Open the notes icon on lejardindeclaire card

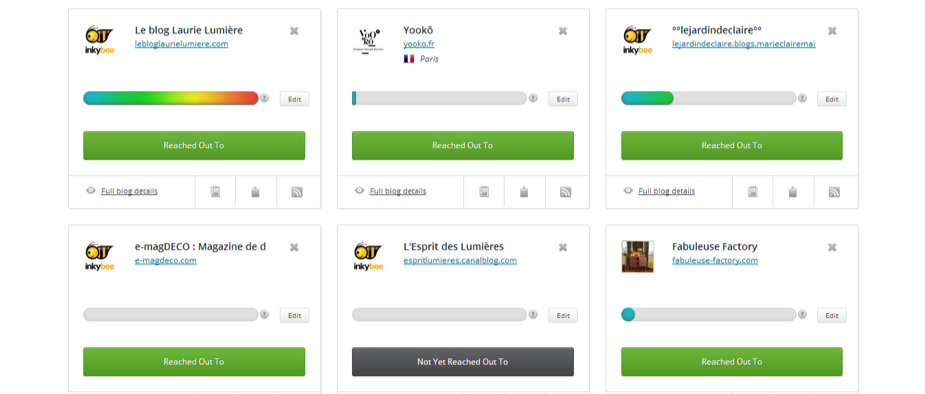coord(753,192)
